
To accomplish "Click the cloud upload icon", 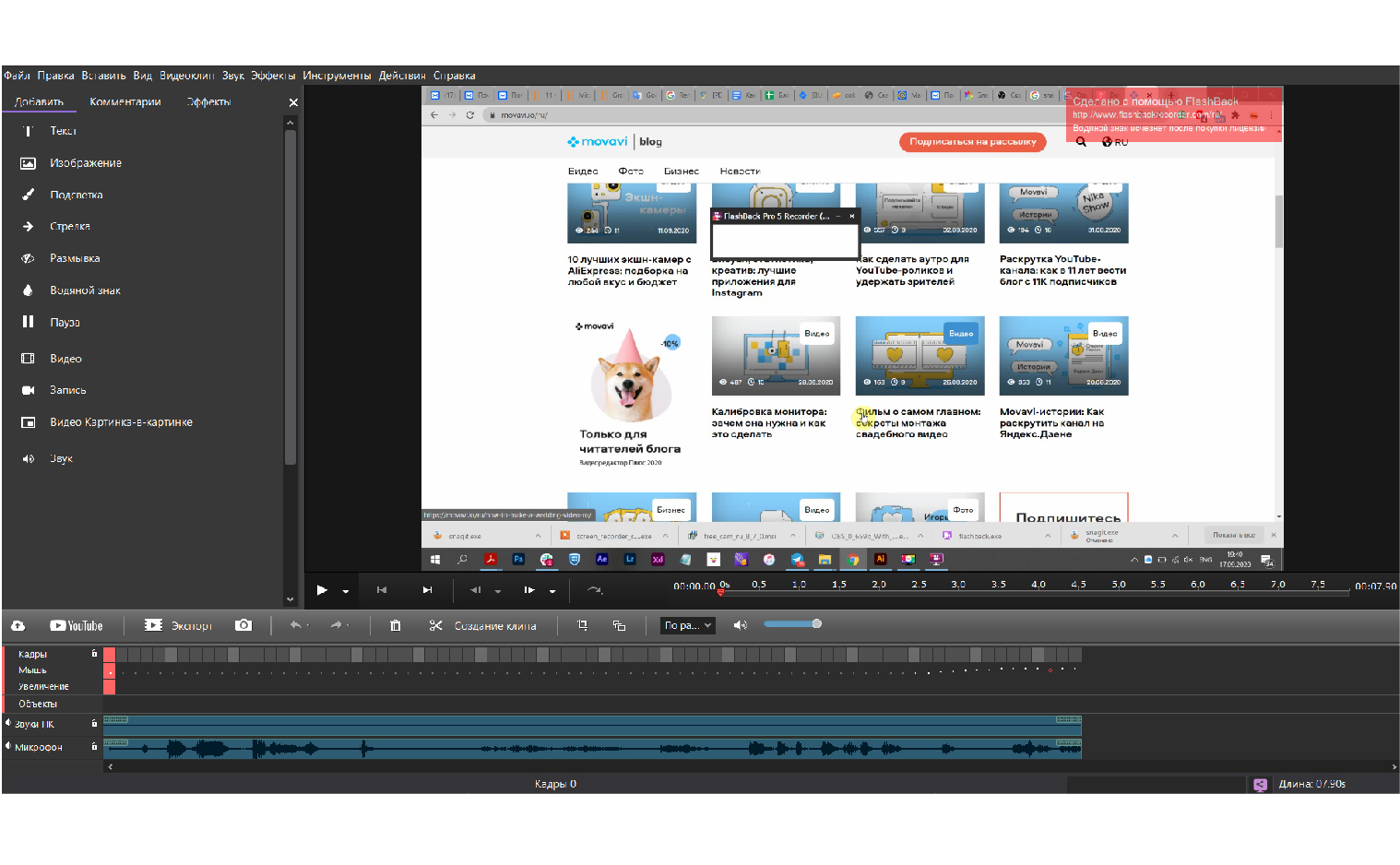I will coord(18,625).
